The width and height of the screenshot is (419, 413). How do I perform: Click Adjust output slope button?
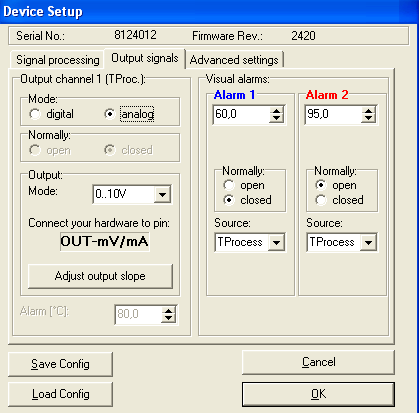(x=100, y=276)
